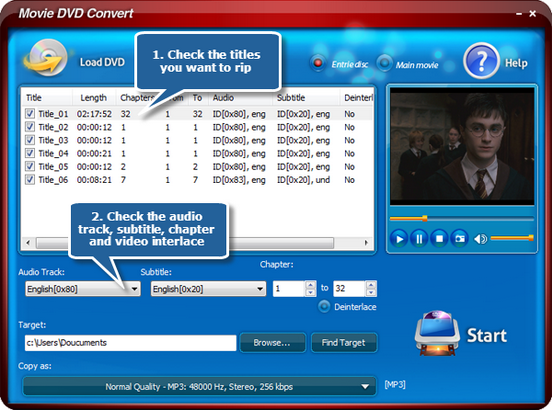Increase the chapter start value
Viewport: 552px width, 410px height.
pyautogui.click(x=310, y=284)
